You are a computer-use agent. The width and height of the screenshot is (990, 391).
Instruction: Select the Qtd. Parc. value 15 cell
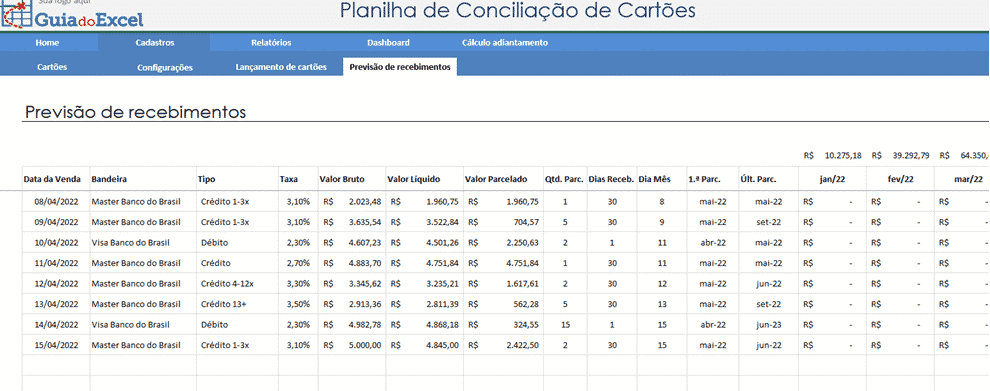pyautogui.click(x=564, y=325)
